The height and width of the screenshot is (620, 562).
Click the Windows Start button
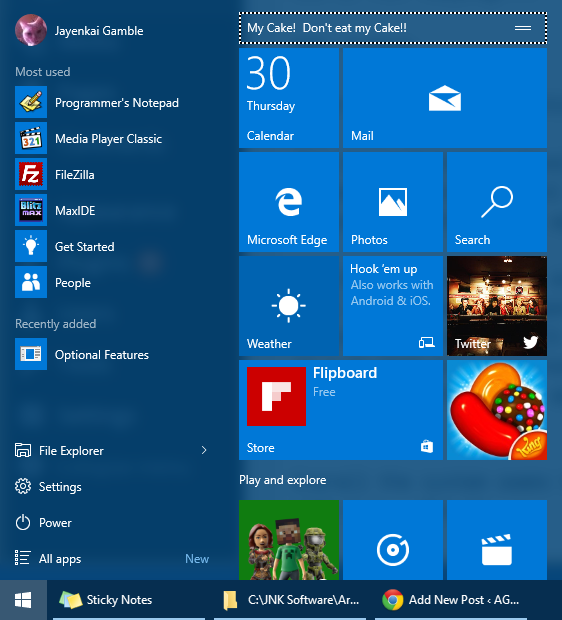(x=23, y=600)
